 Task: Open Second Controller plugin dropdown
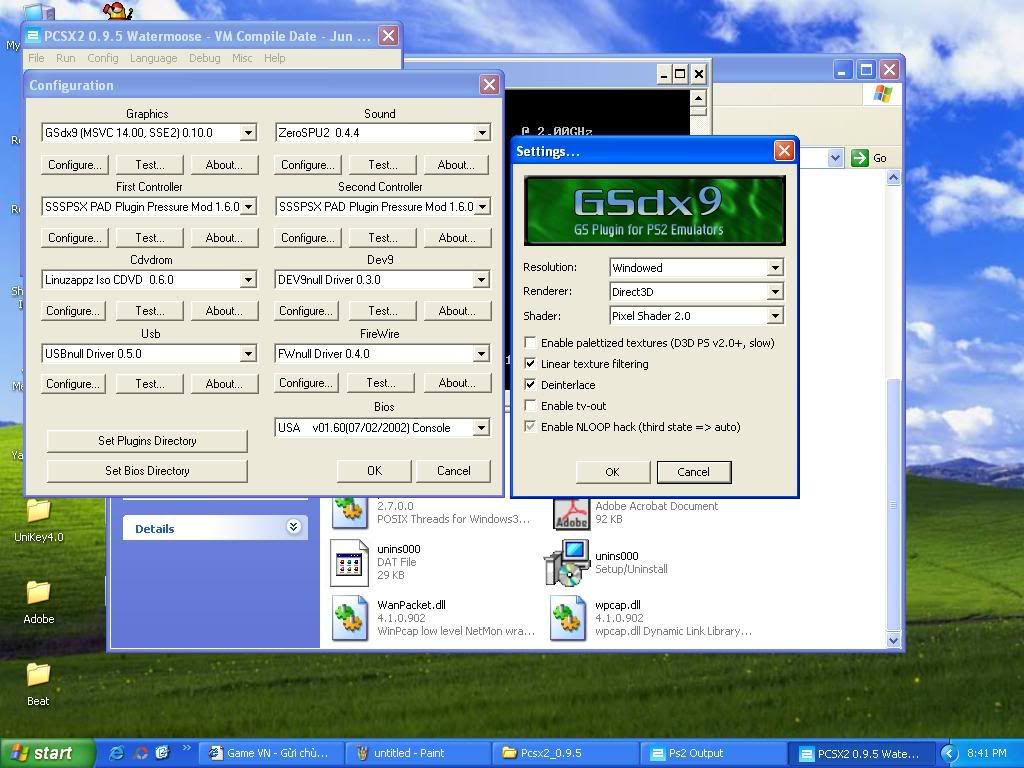(481, 207)
